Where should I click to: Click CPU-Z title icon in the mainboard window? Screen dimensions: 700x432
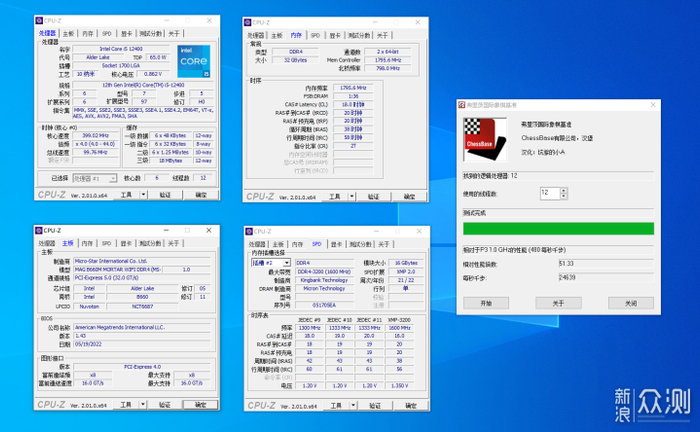pyautogui.click(x=40, y=230)
